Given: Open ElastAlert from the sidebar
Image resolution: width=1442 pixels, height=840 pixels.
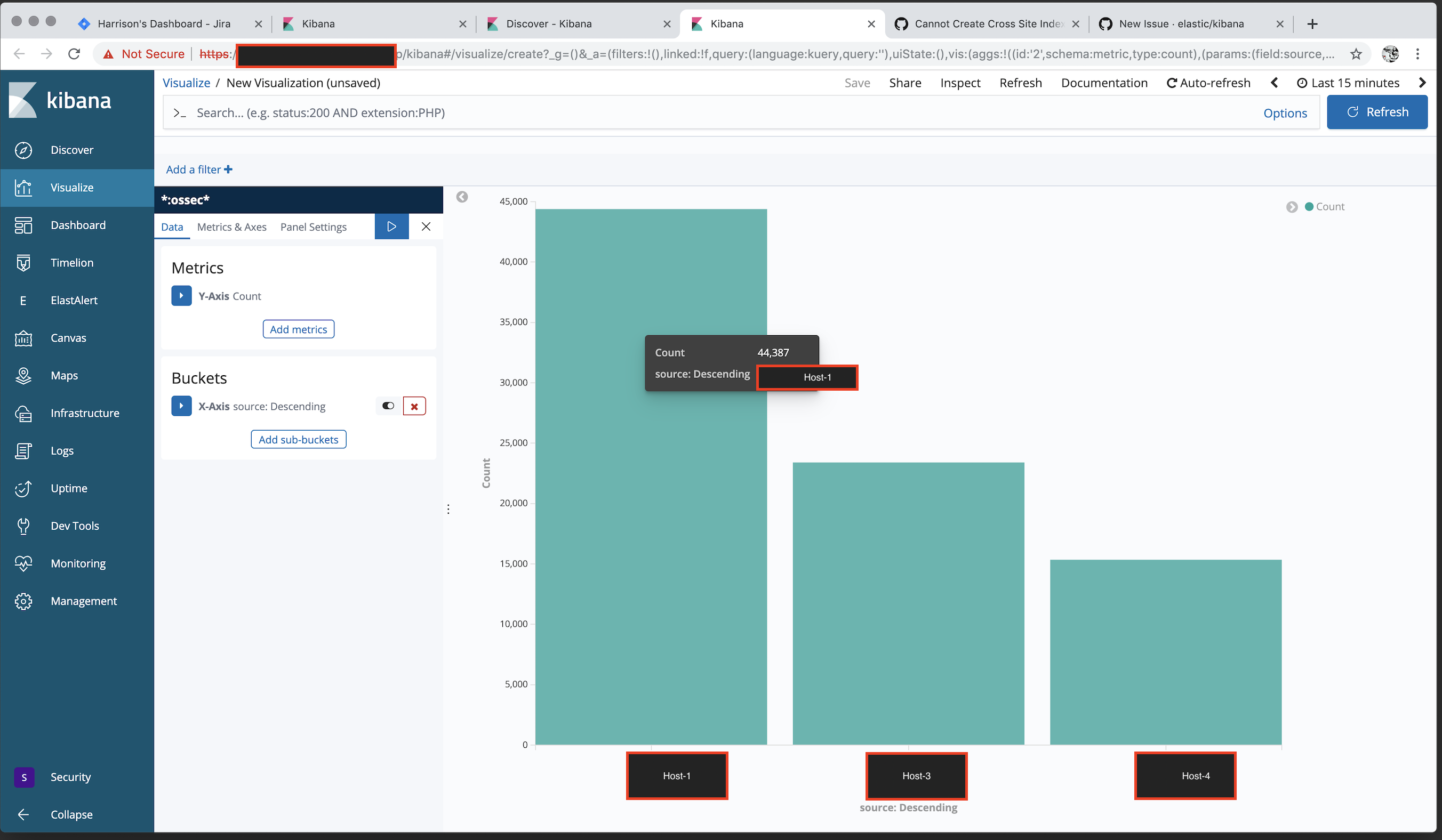Looking at the screenshot, I should (74, 300).
